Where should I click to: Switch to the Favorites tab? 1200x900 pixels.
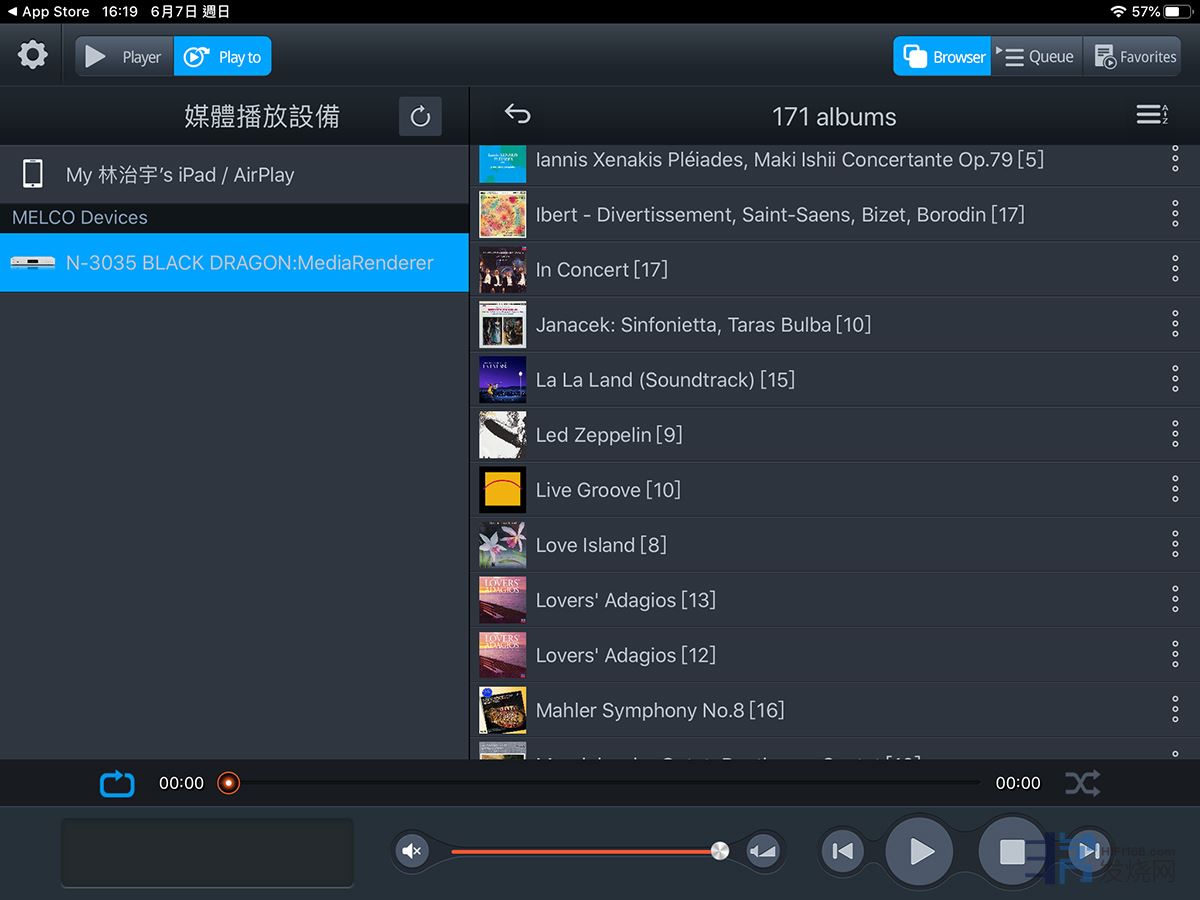tap(1133, 57)
